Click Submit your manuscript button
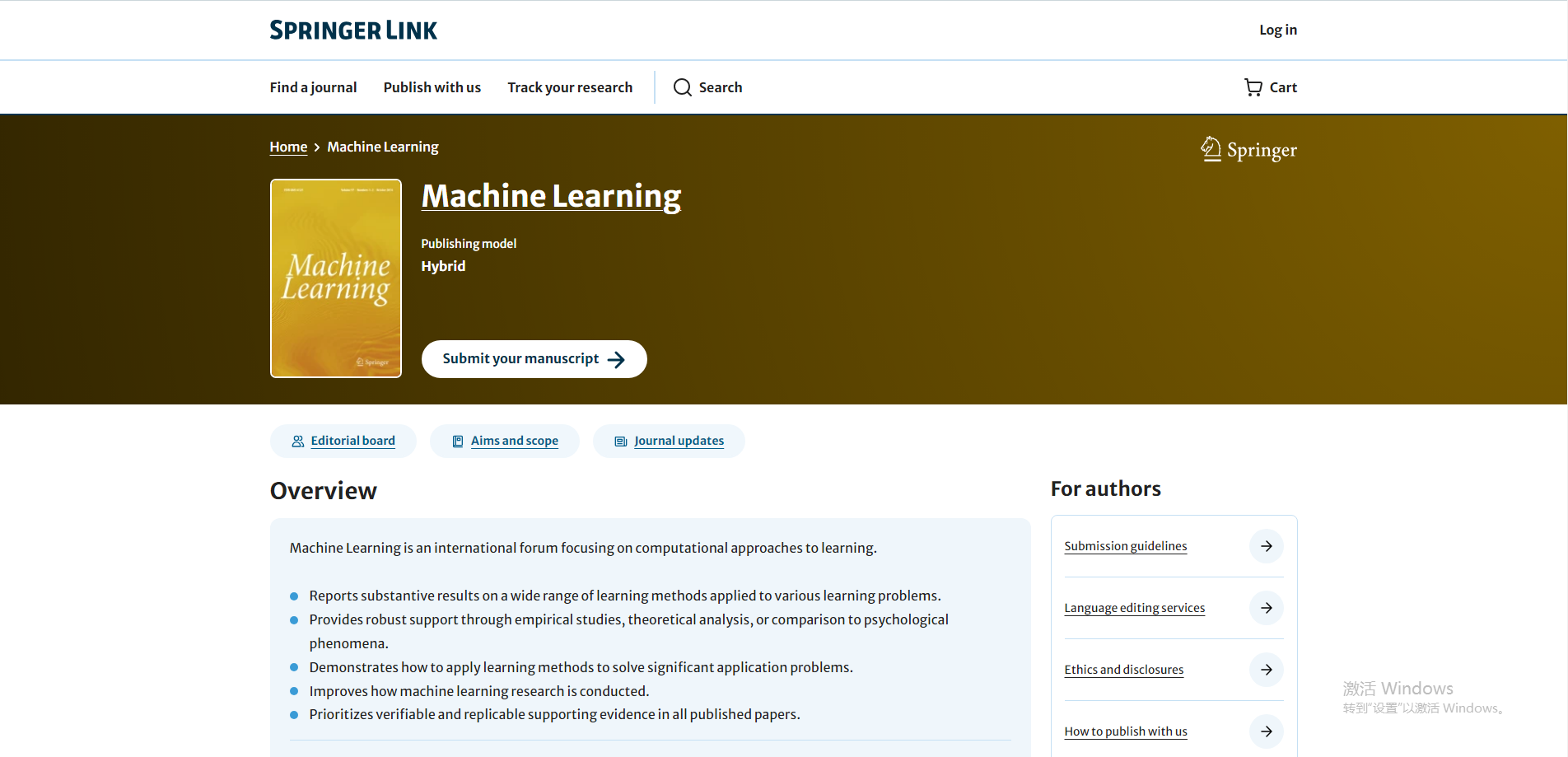Image resolution: width=1568 pixels, height=757 pixels. coord(534,359)
